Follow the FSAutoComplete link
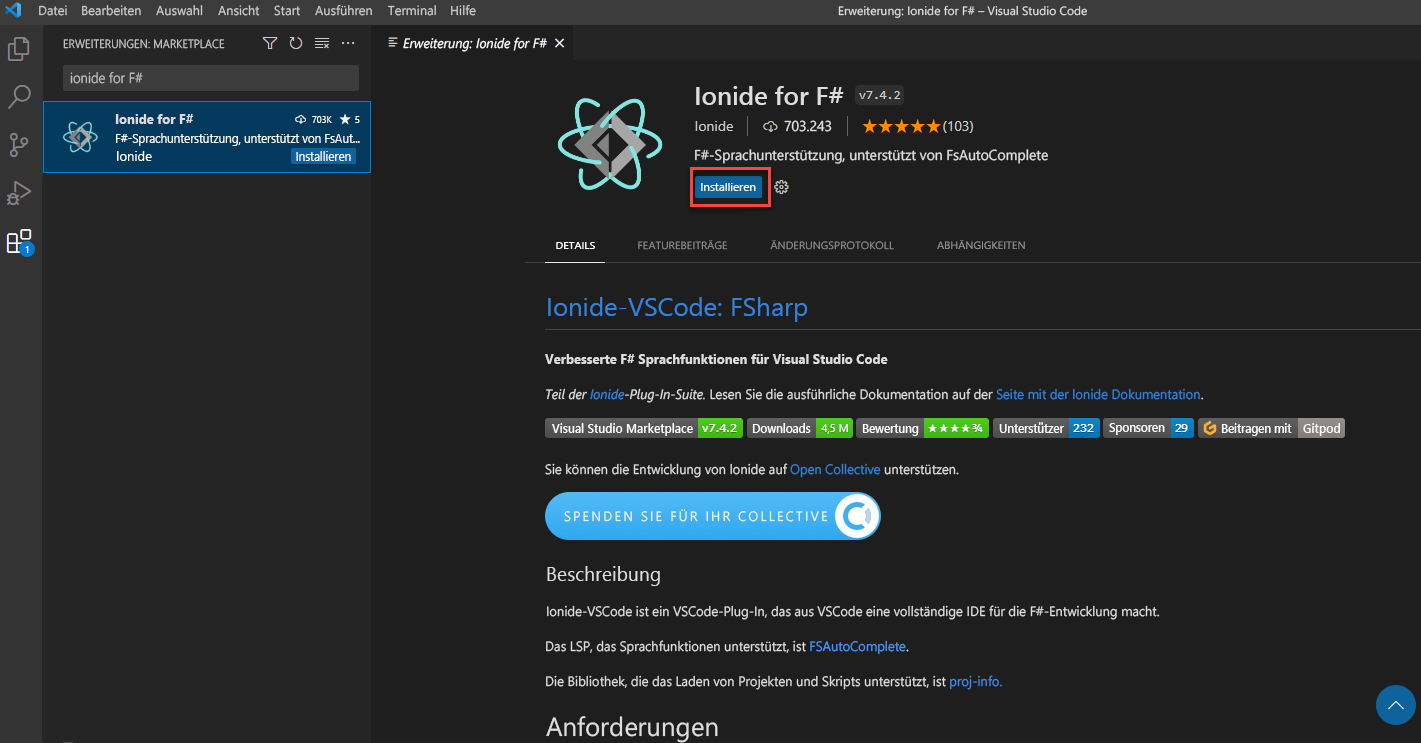The image size is (1421, 743). click(x=857, y=646)
